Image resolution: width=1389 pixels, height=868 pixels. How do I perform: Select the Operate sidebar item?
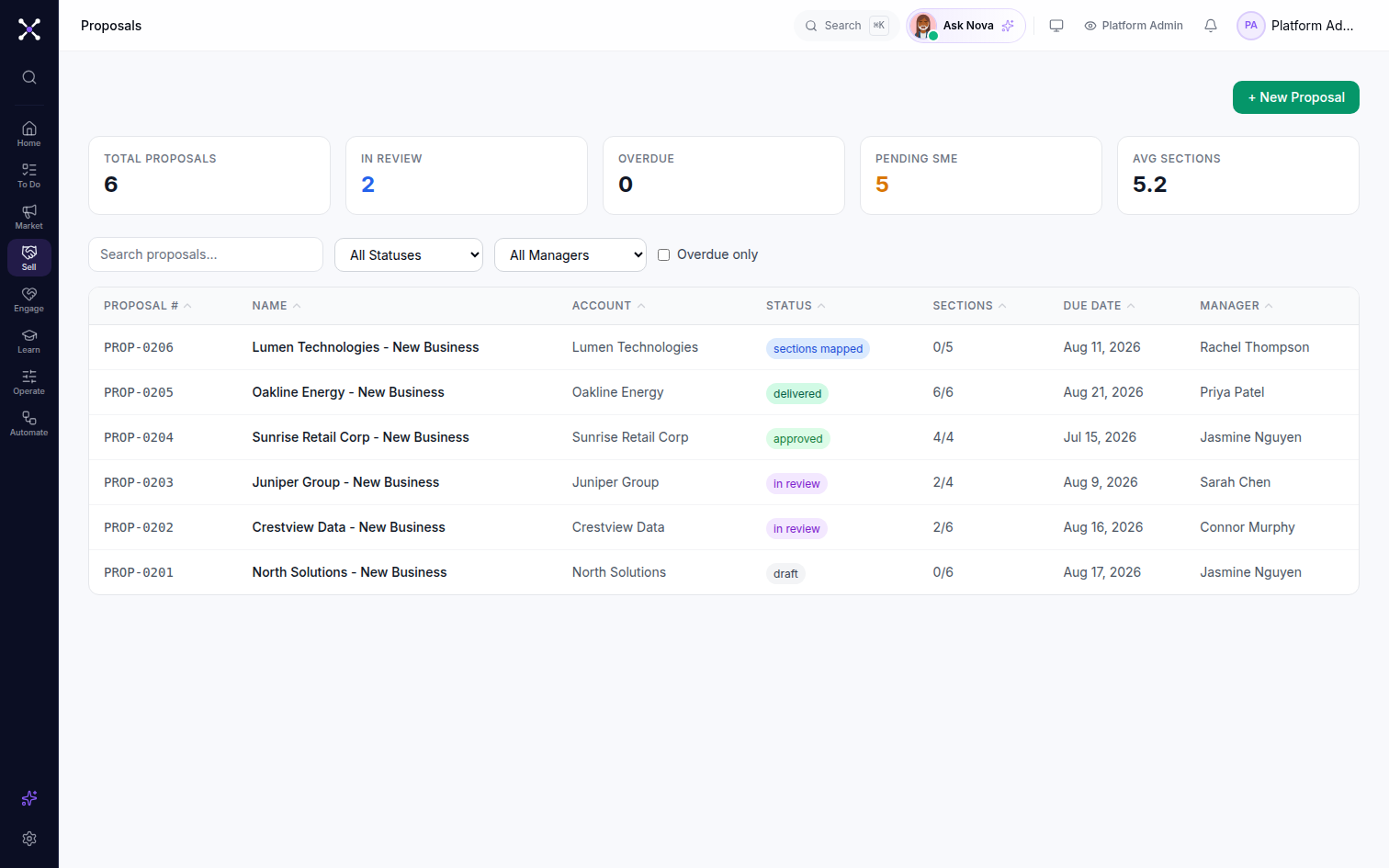click(x=29, y=382)
